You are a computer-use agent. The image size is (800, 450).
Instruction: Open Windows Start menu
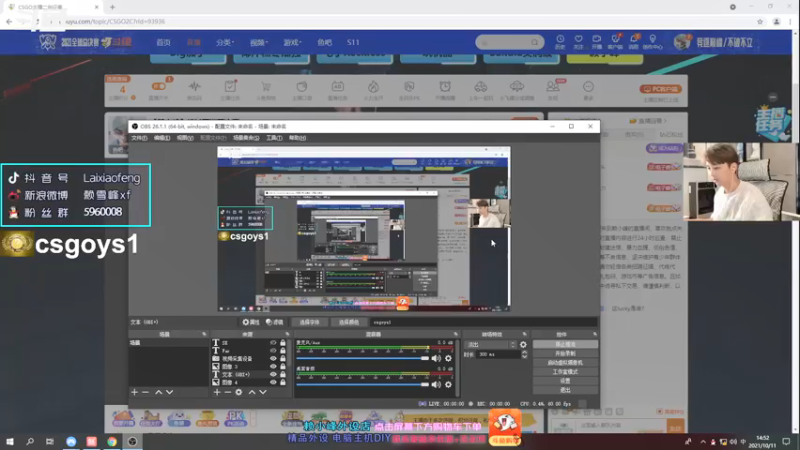10,441
